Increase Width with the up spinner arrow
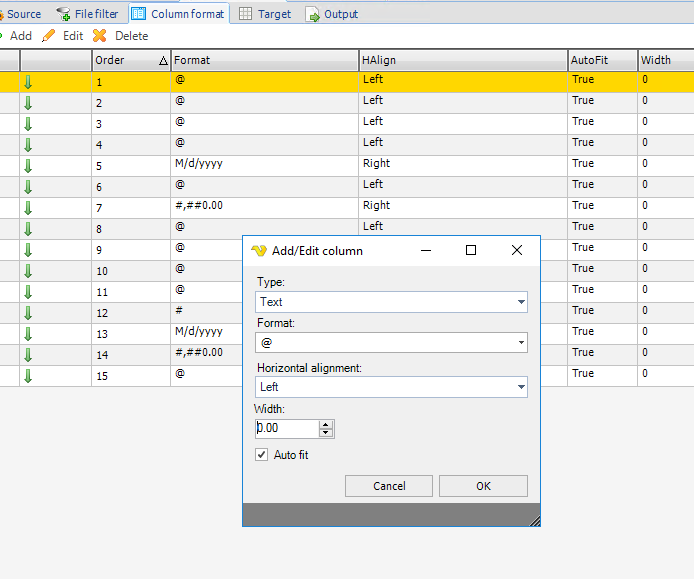The width and height of the screenshot is (694, 579). pyautogui.click(x=326, y=424)
